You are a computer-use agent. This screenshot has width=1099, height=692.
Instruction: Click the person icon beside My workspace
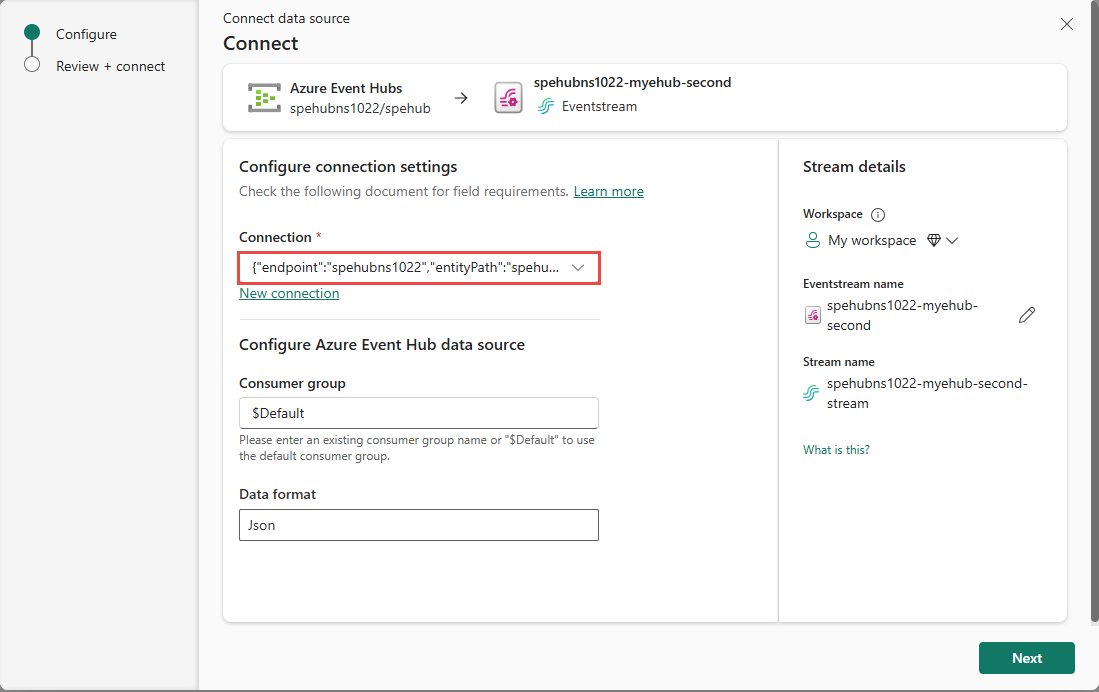812,240
